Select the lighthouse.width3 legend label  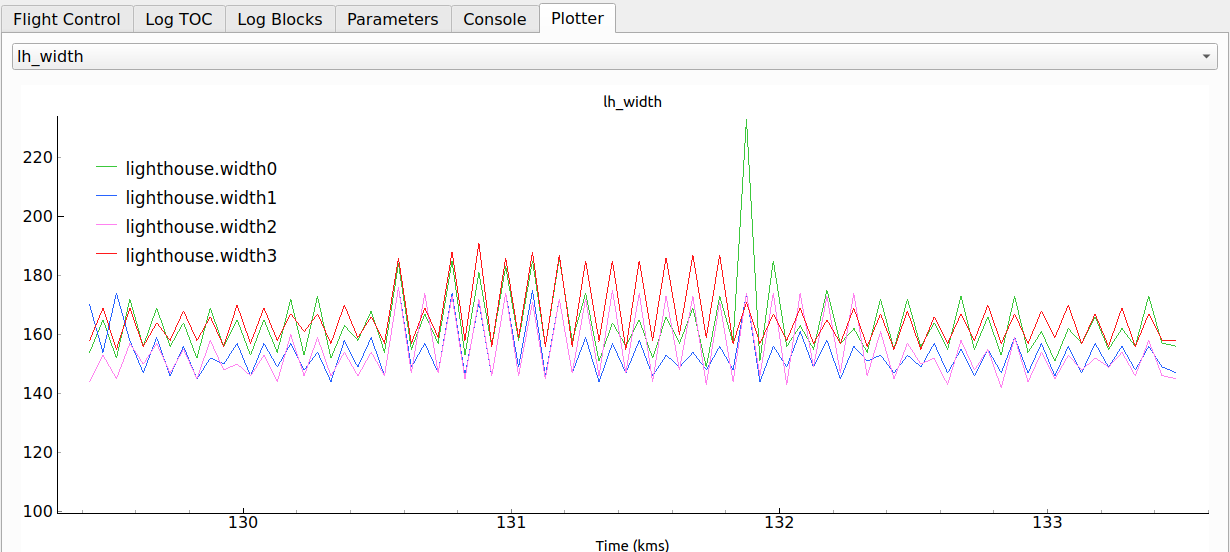click(x=200, y=256)
